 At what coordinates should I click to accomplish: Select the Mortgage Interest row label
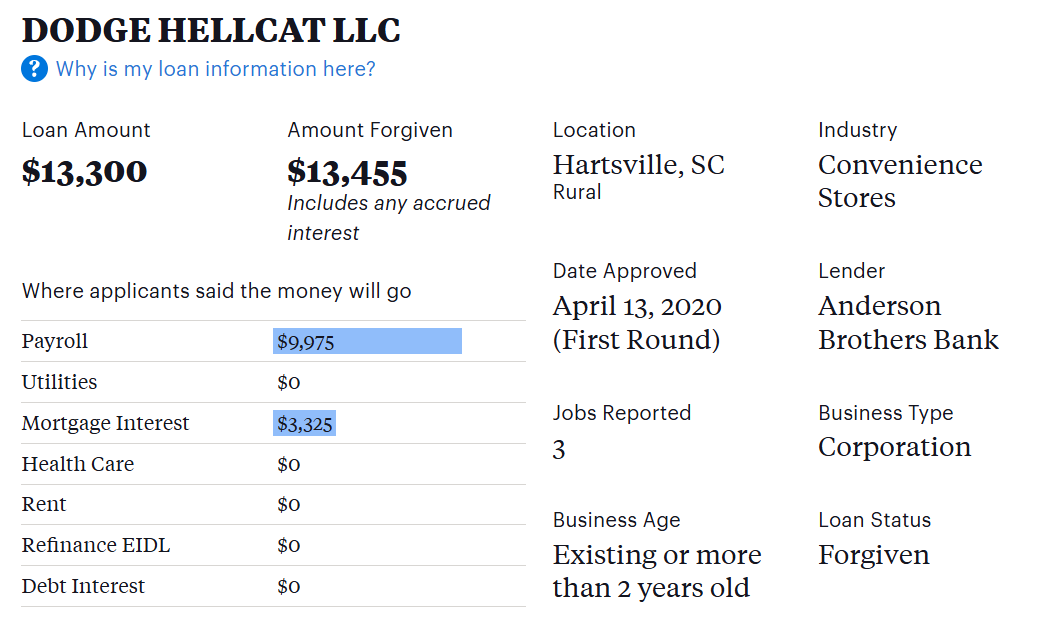pyautogui.click(x=105, y=424)
